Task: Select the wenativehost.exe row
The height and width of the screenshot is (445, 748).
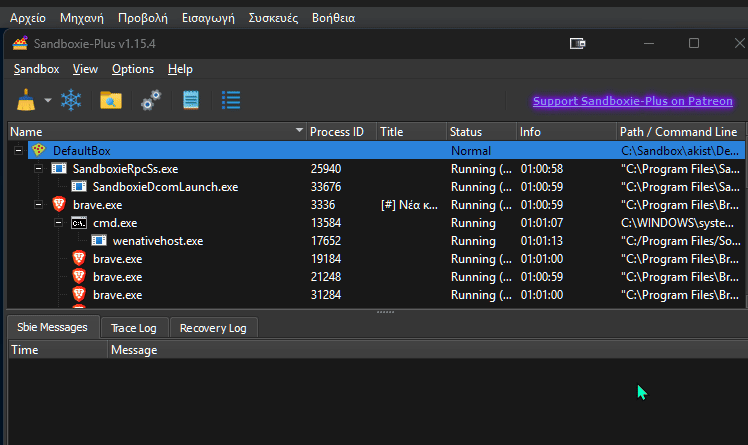Action: [376, 241]
